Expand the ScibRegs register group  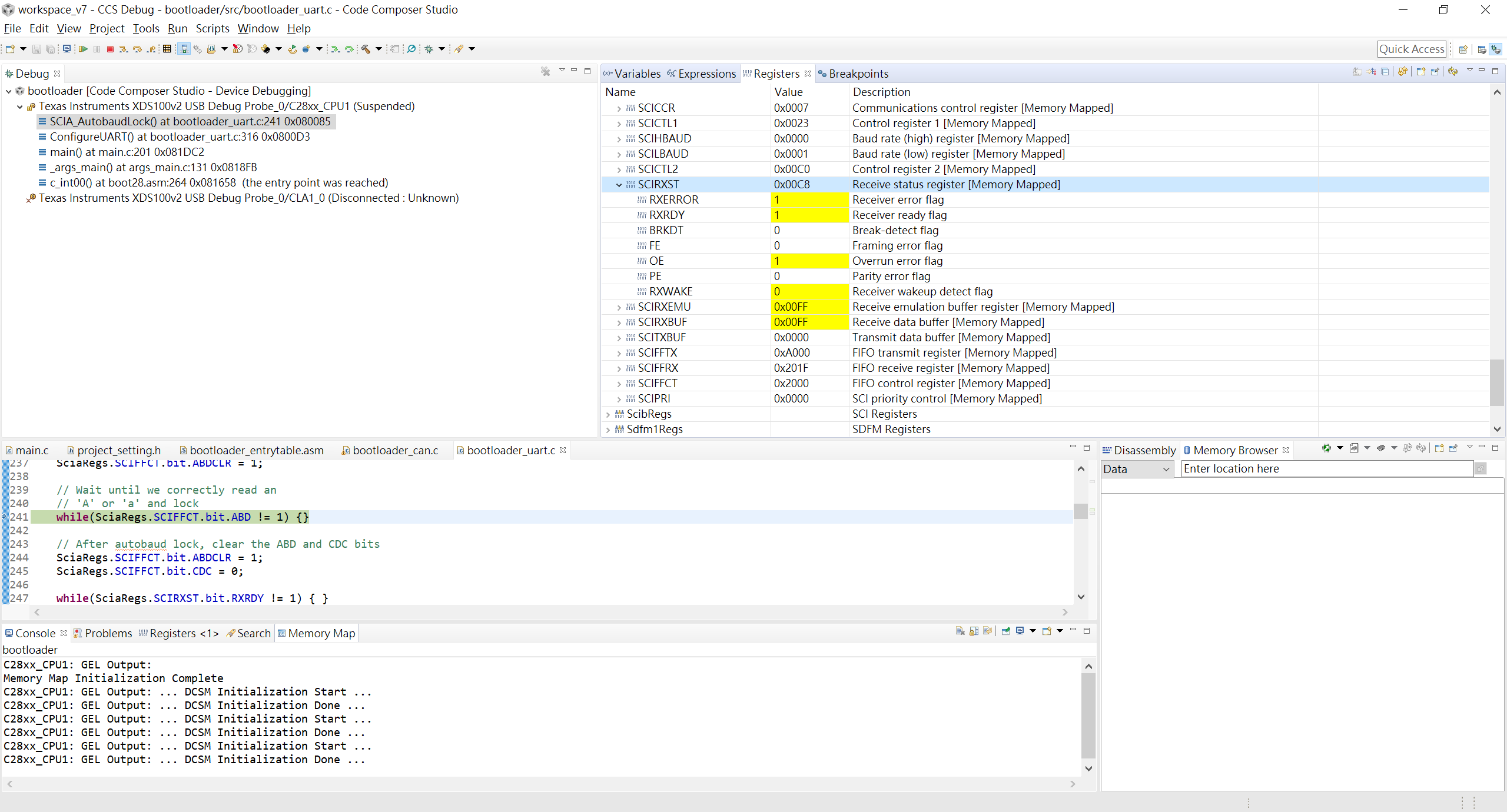(x=608, y=414)
